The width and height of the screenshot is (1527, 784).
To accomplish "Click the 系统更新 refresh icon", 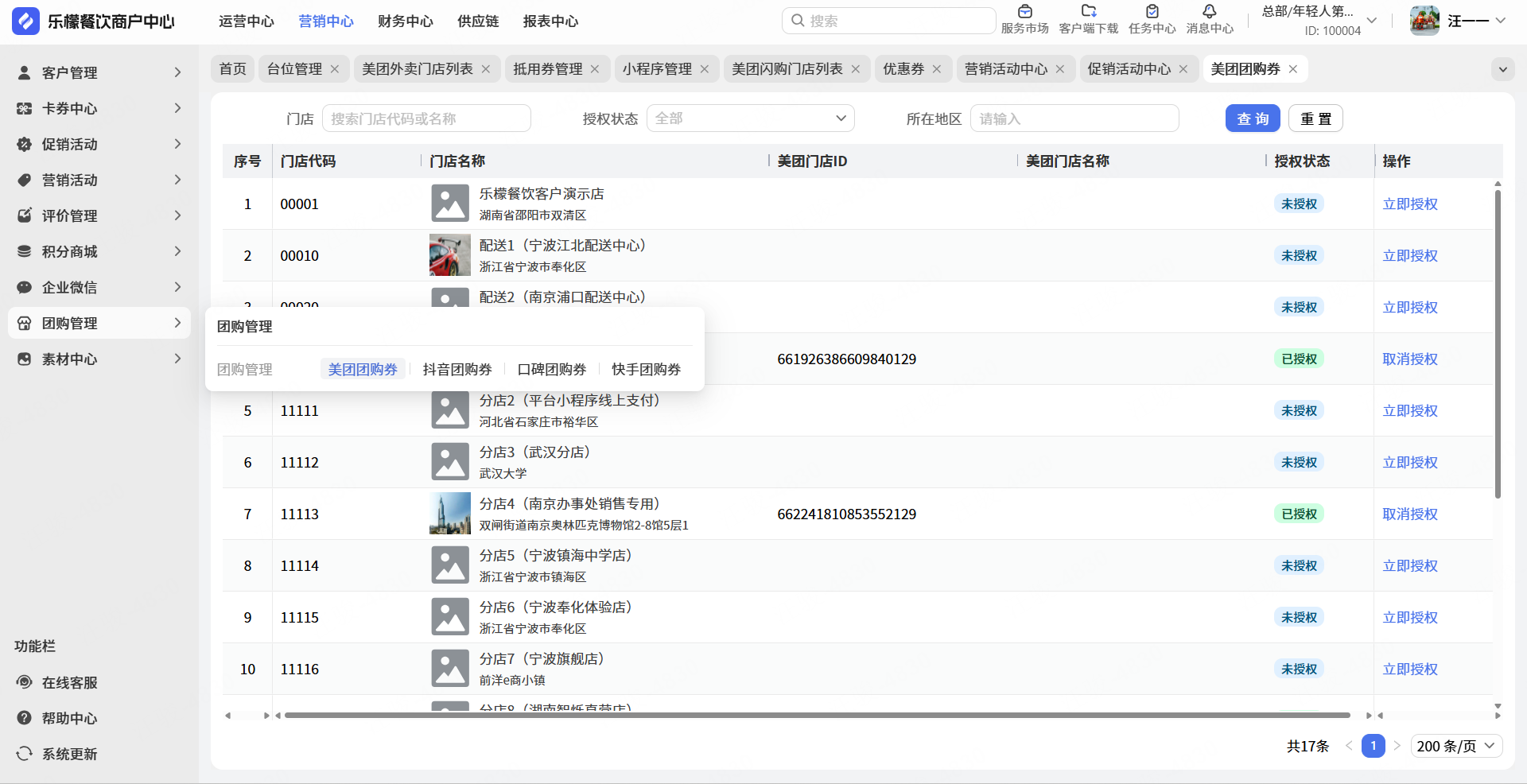I will click(x=25, y=754).
